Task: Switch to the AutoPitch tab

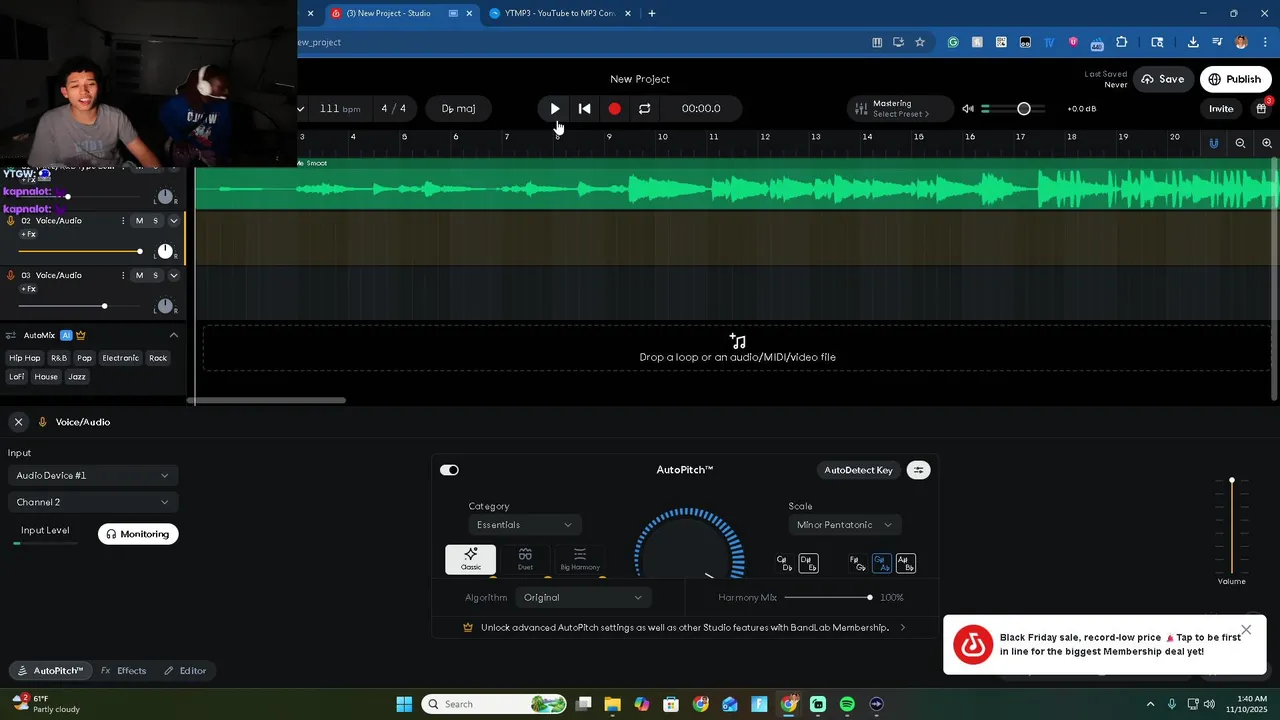Action: click(50, 671)
